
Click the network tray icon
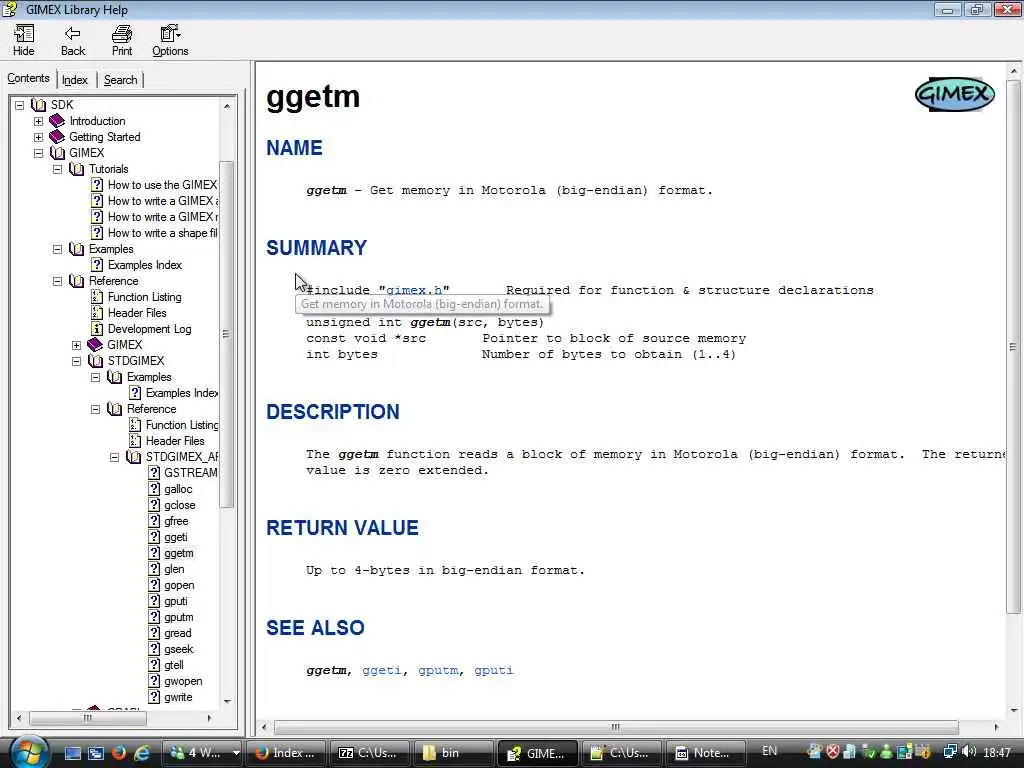click(x=951, y=752)
